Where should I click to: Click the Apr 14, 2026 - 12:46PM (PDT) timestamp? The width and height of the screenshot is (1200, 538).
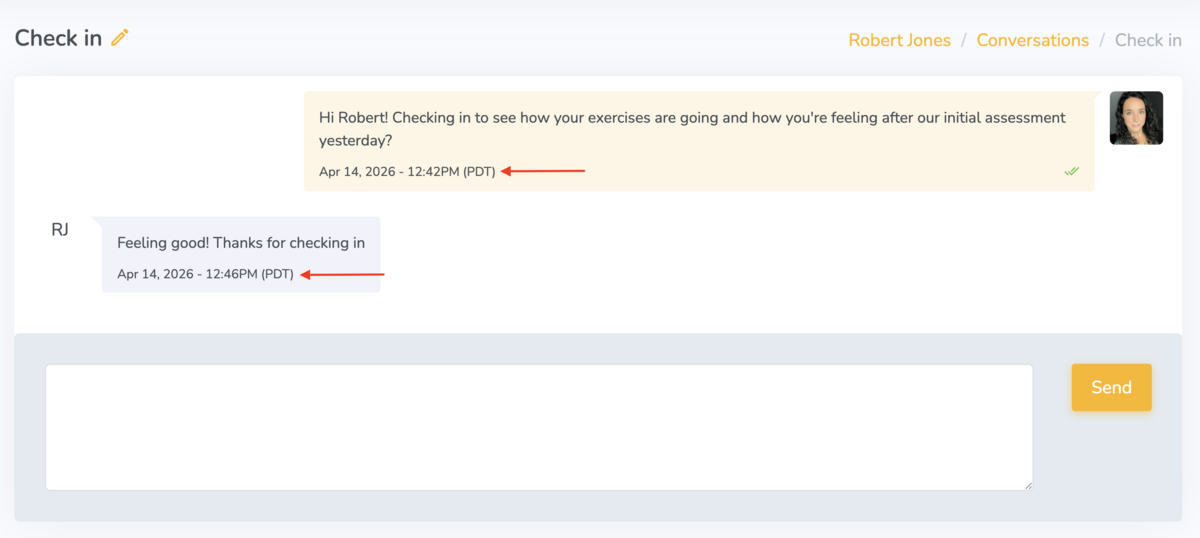(x=205, y=274)
